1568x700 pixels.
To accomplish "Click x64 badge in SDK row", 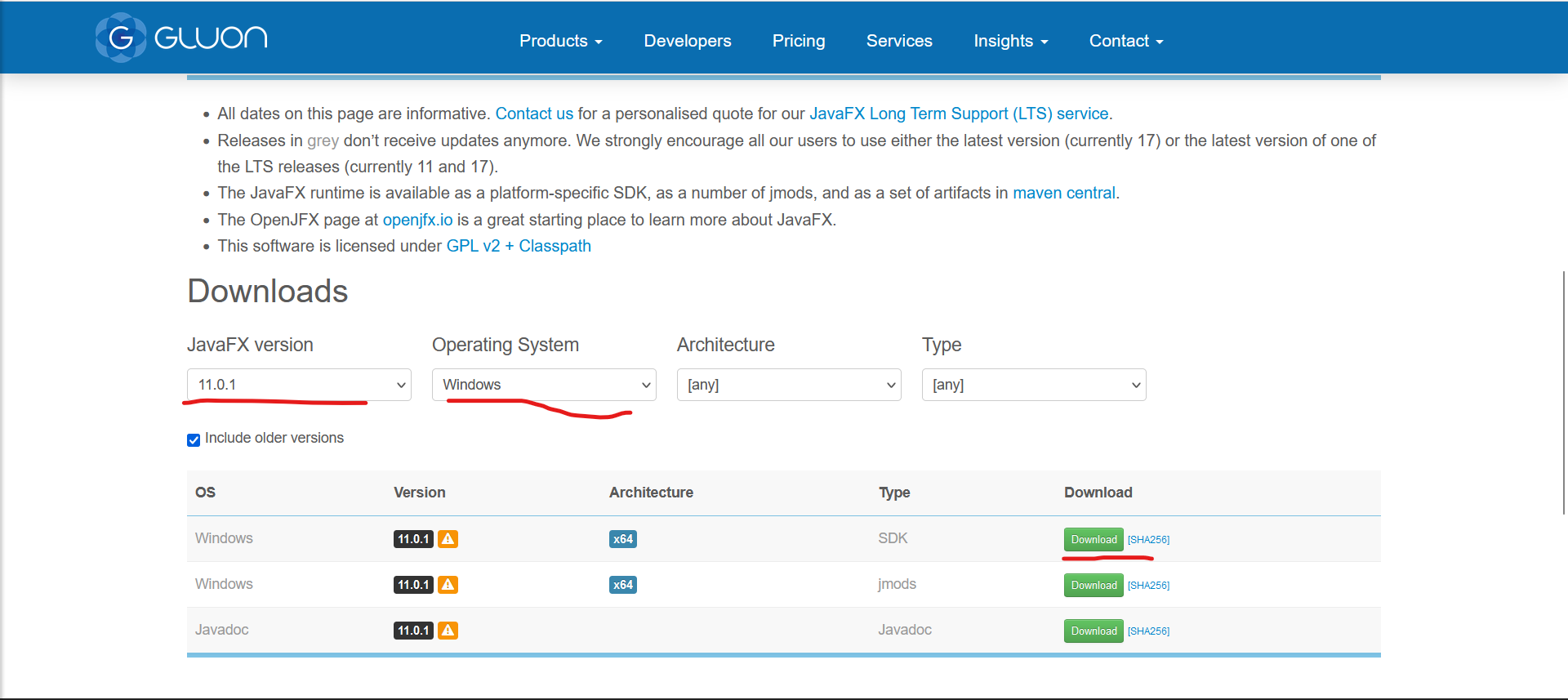I will (x=623, y=539).
